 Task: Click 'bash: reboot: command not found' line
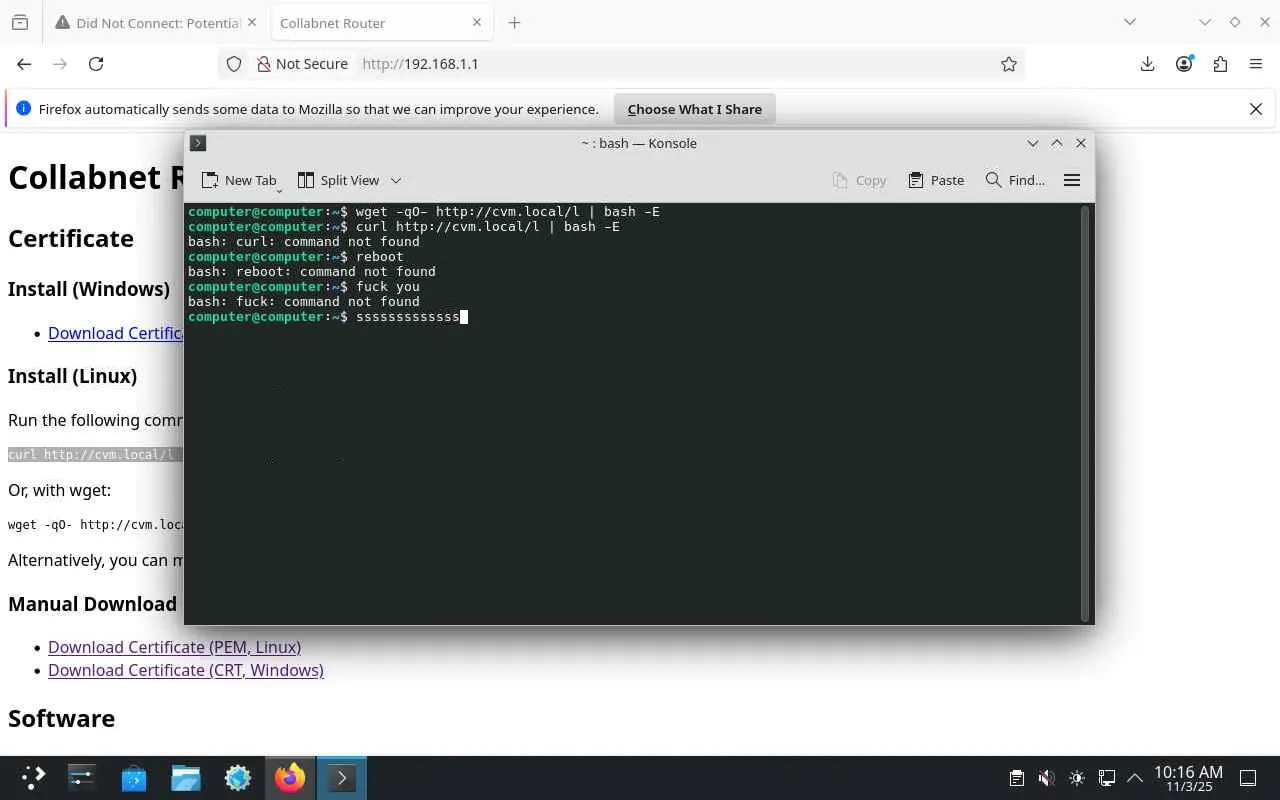pyautogui.click(x=312, y=272)
